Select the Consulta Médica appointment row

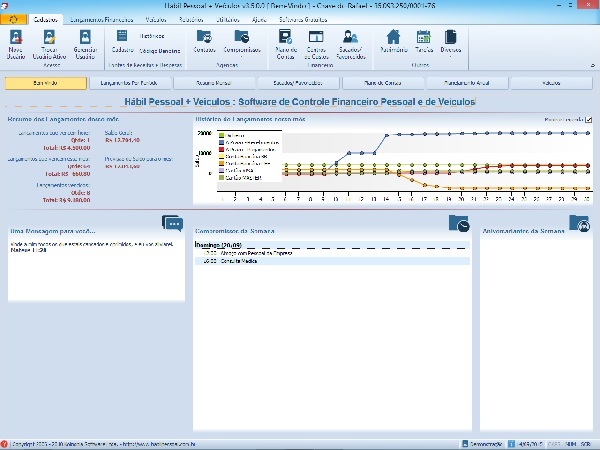click(332, 261)
